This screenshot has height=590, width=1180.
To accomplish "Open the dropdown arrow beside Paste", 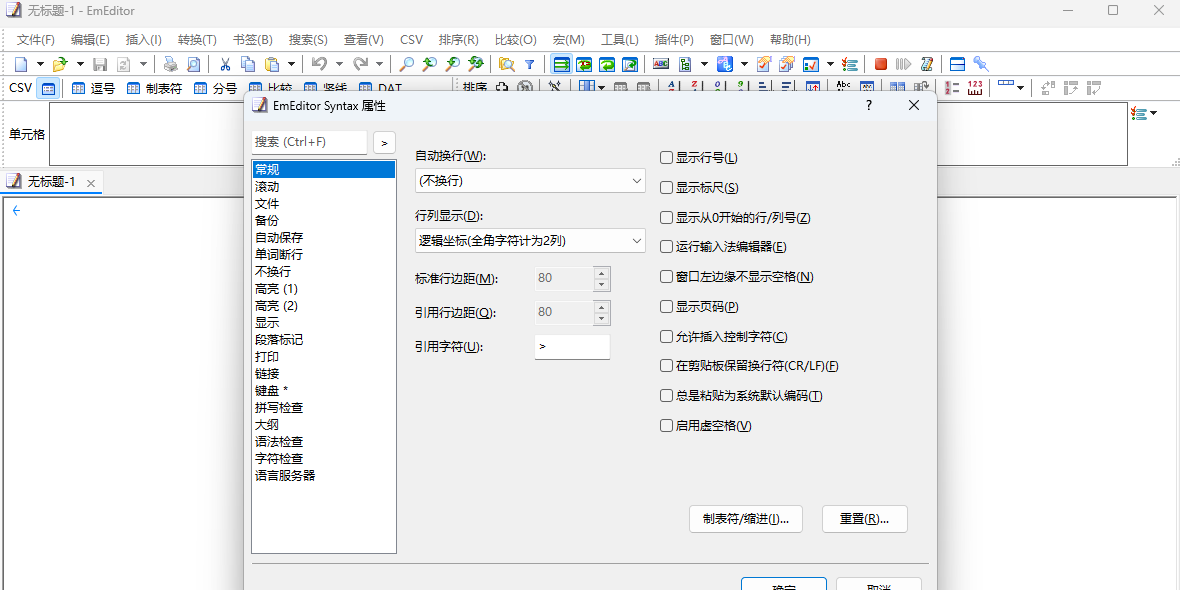I will pos(289,64).
